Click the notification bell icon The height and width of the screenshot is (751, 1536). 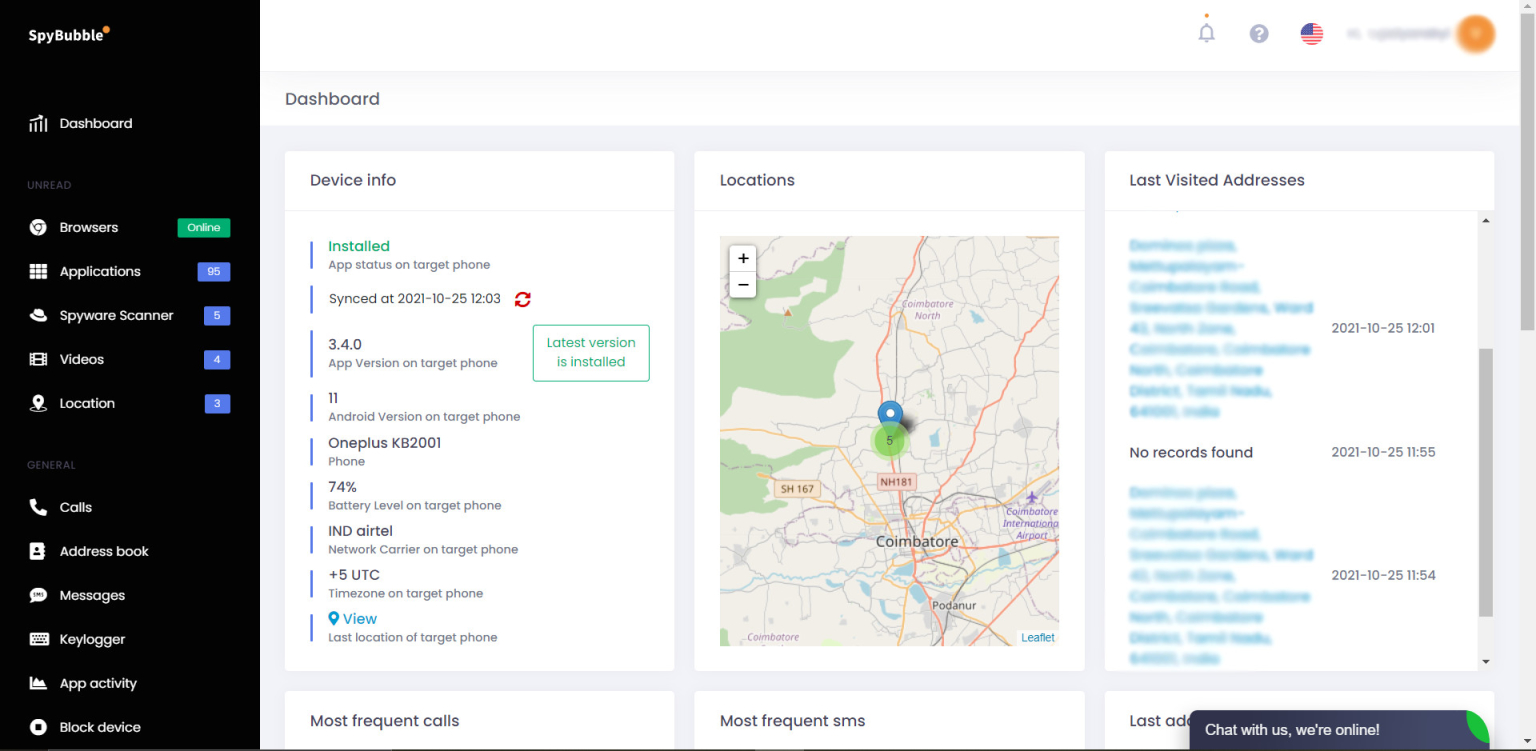[x=1206, y=32]
